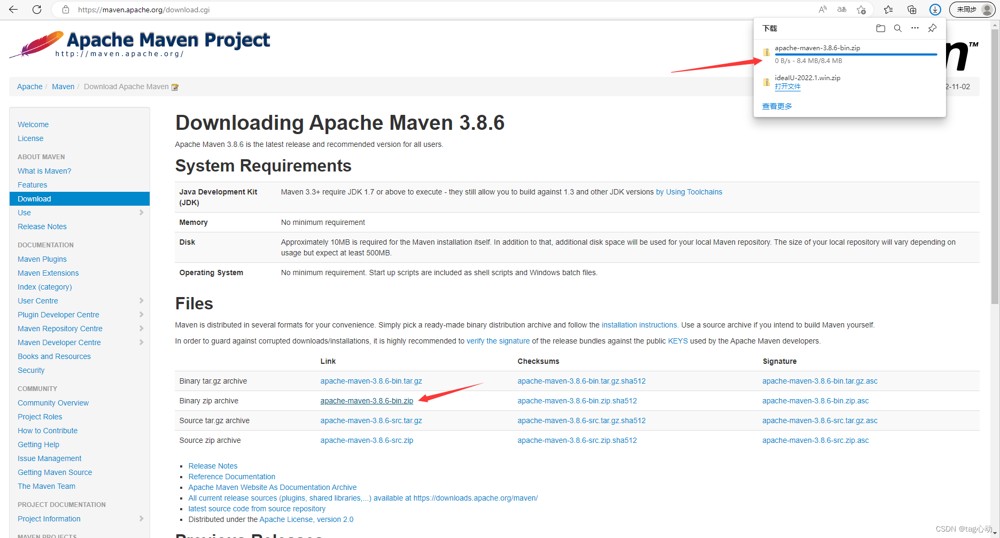The image size is (1000, 538).
Task: Open What is Maven? in the sidebar
Action: tap(44, 171)
